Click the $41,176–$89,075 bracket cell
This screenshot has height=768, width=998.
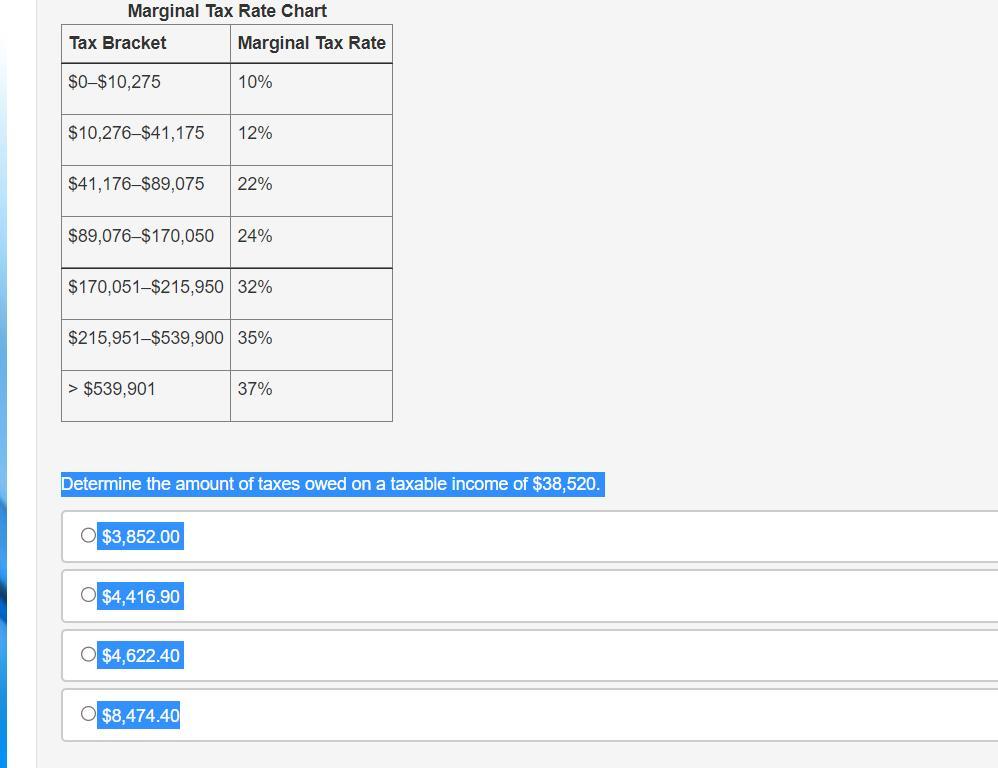pyautogui.click(x=136, y=184)
